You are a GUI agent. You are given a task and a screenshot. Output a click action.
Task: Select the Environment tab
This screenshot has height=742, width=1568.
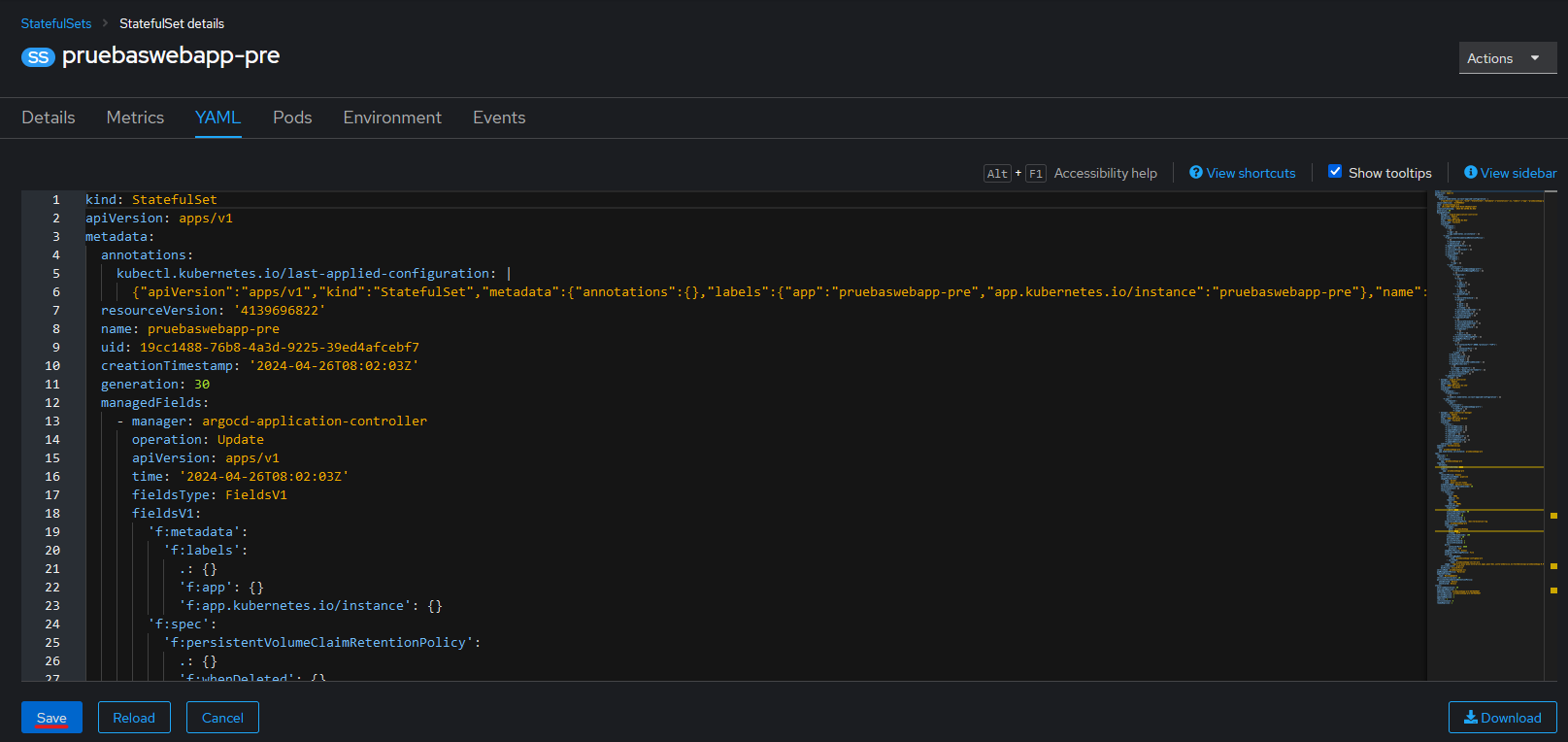tap(392, 118)
